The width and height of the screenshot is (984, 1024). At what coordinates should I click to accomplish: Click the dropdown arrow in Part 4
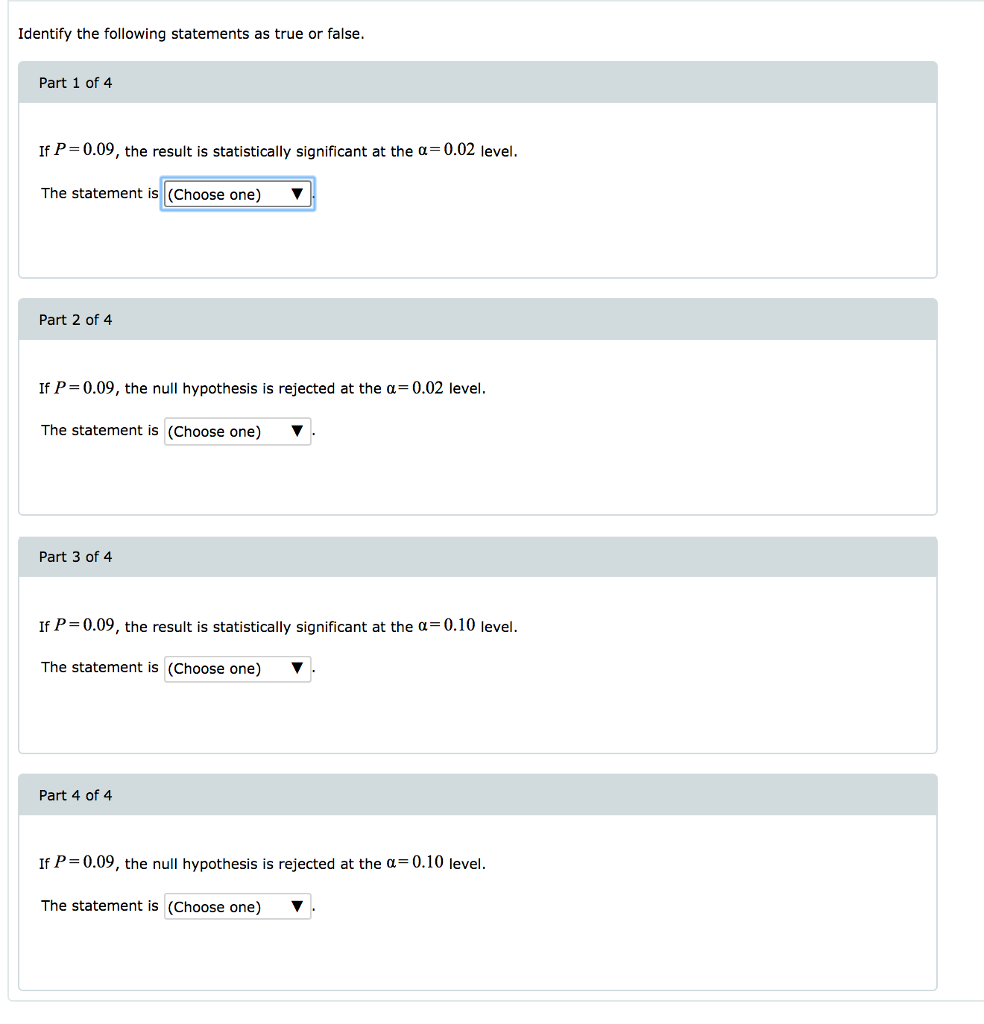(x=296, y=906)
